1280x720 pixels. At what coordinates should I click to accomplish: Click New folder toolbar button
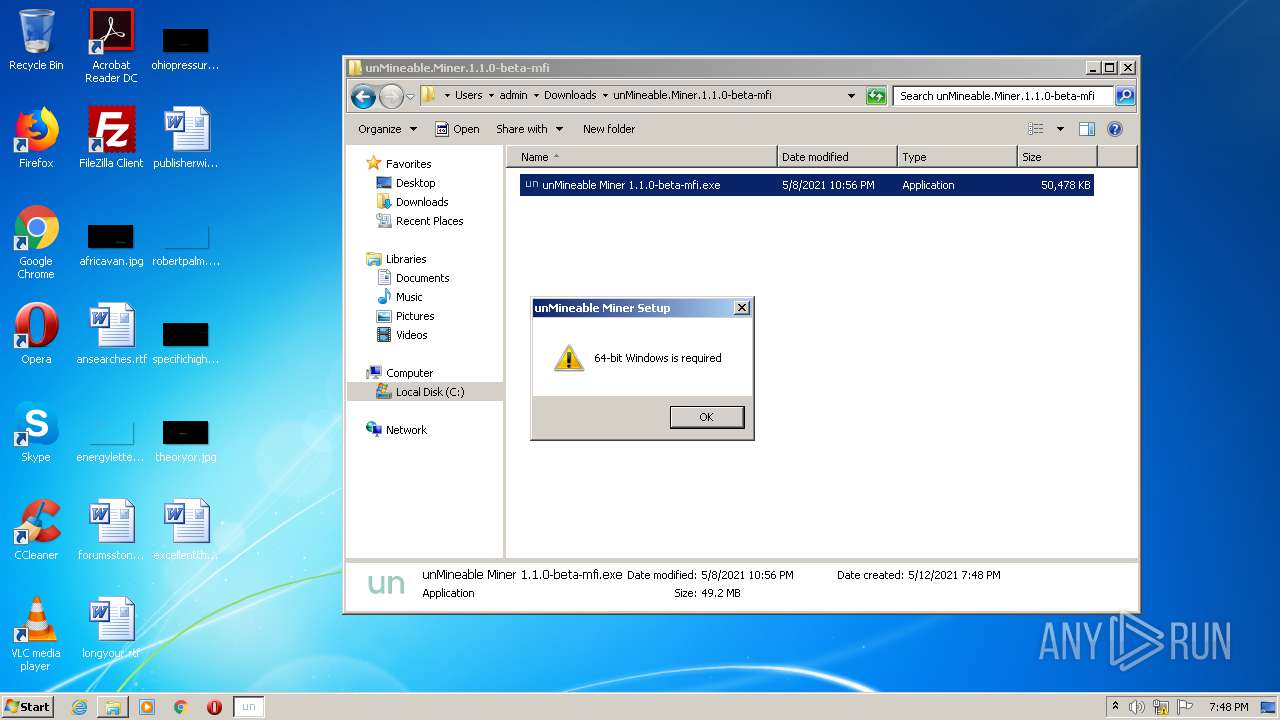pos(609,129)
